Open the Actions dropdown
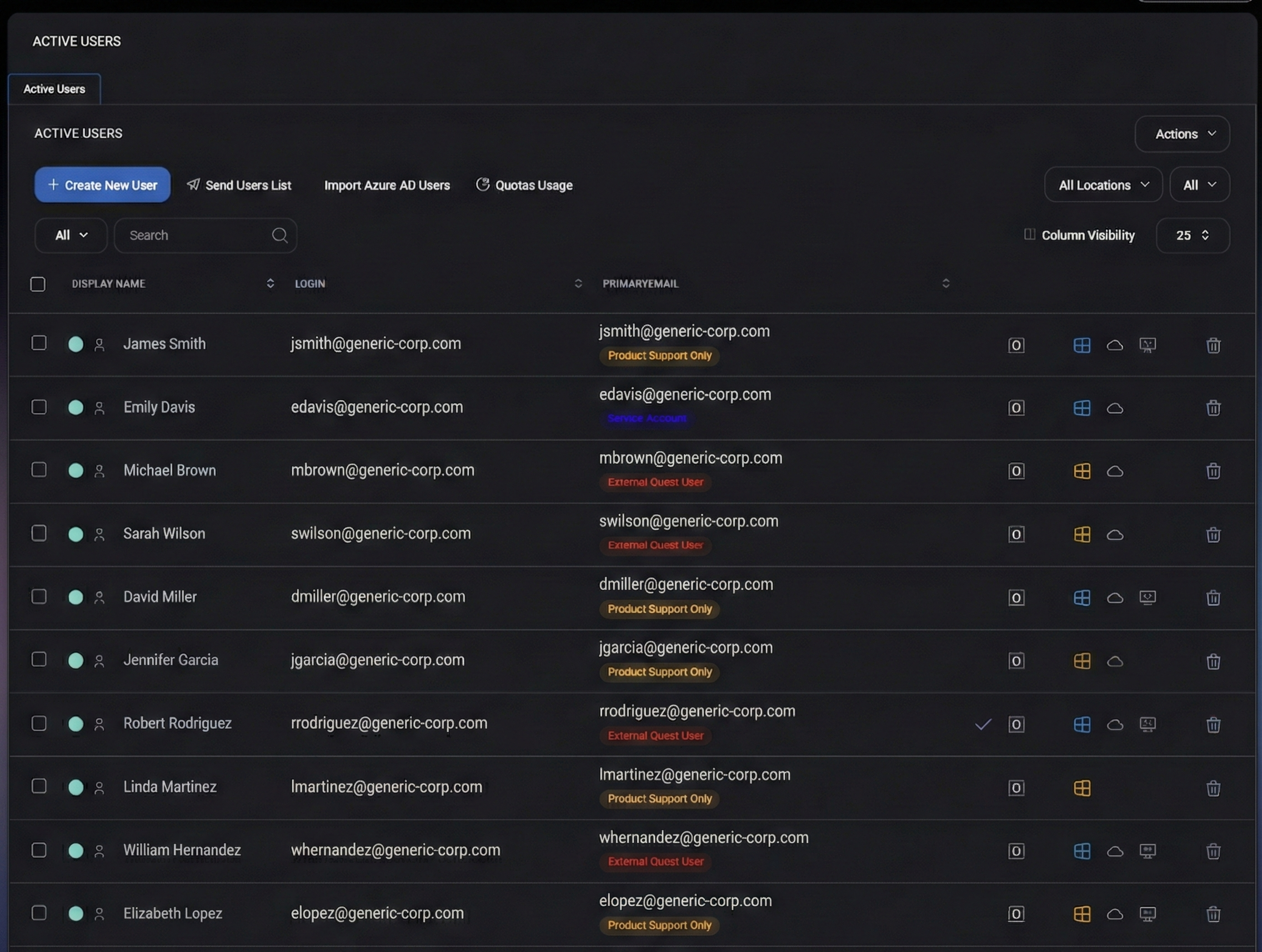The image size is (1262, 952). click(x=1182, y=134)
